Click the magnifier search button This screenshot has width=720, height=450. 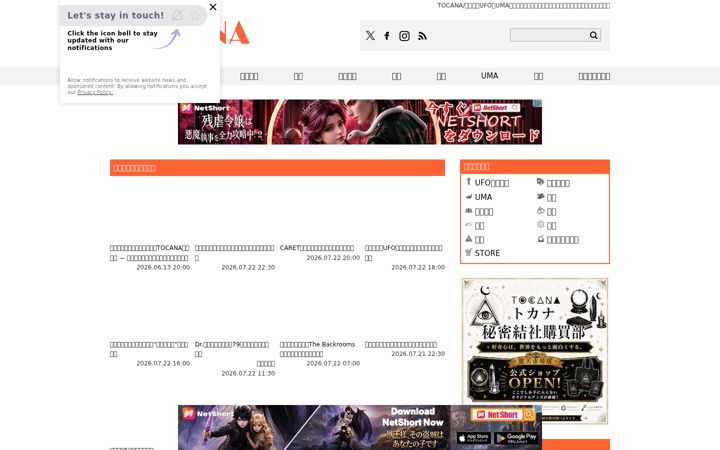(593, 35)
